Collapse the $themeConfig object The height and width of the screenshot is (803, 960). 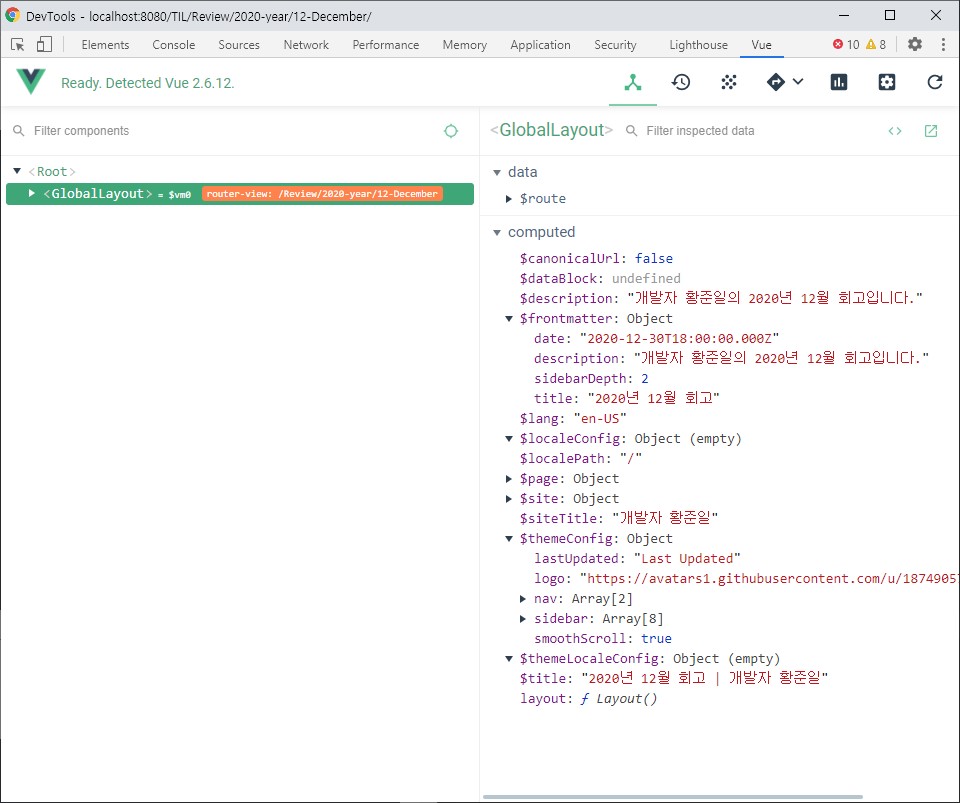[509, 539]
